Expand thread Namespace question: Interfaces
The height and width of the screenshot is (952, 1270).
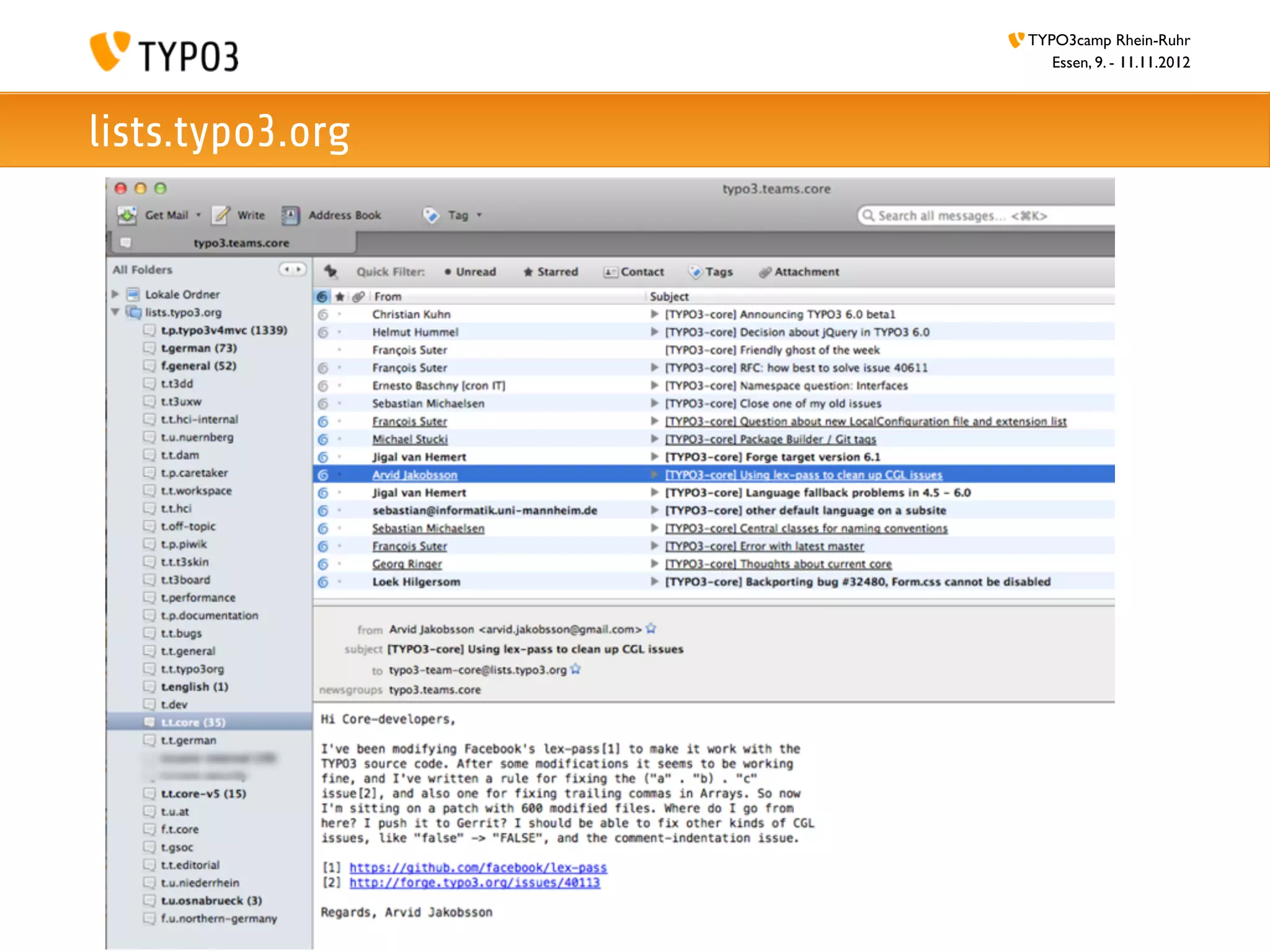(x=654, y=386)
